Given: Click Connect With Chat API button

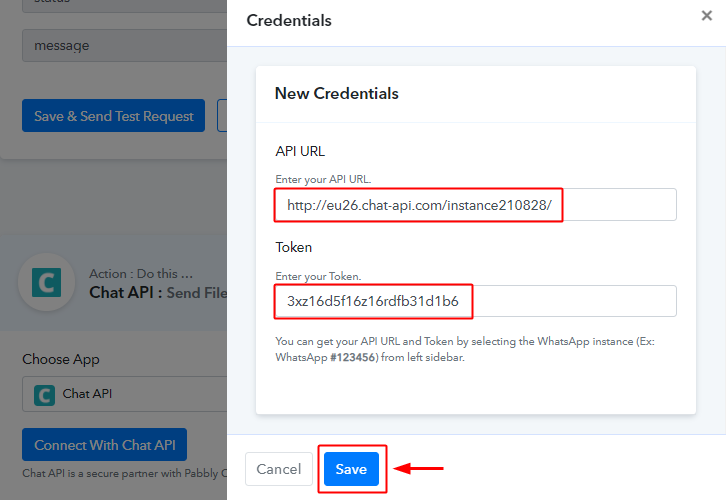Looking at the screenshot, I should point(105,444).
